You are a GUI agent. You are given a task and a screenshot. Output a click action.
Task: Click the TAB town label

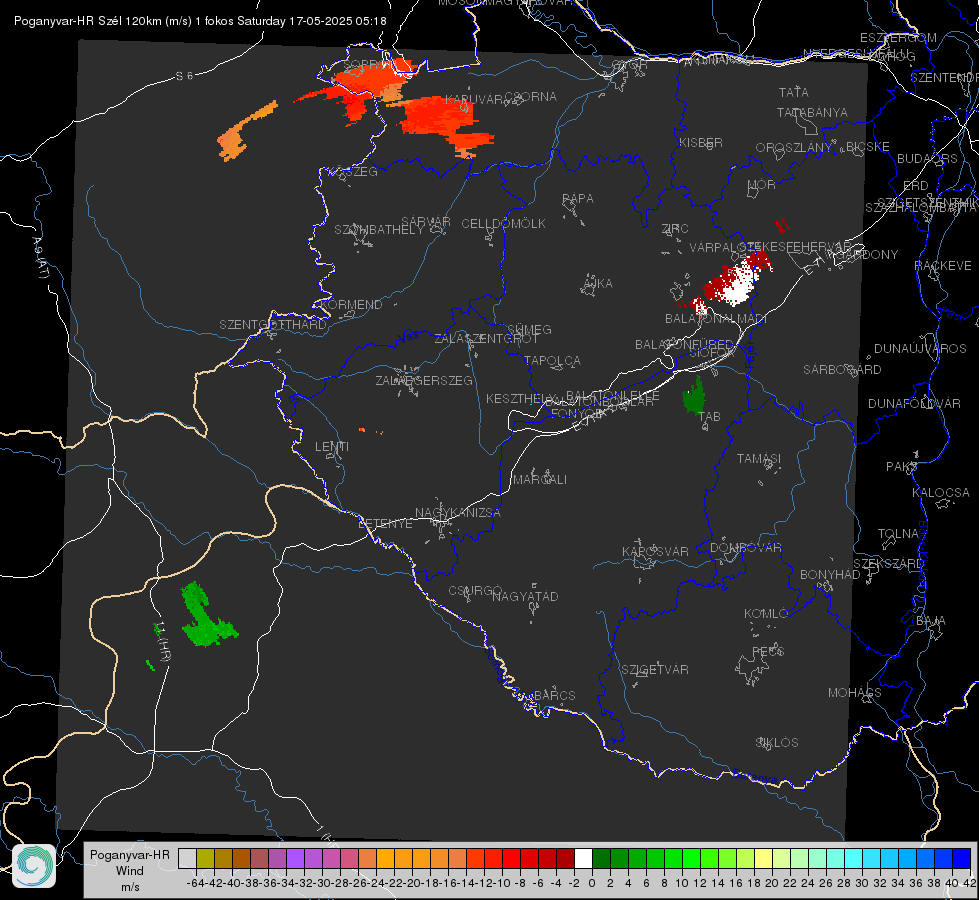click(709, 417)
